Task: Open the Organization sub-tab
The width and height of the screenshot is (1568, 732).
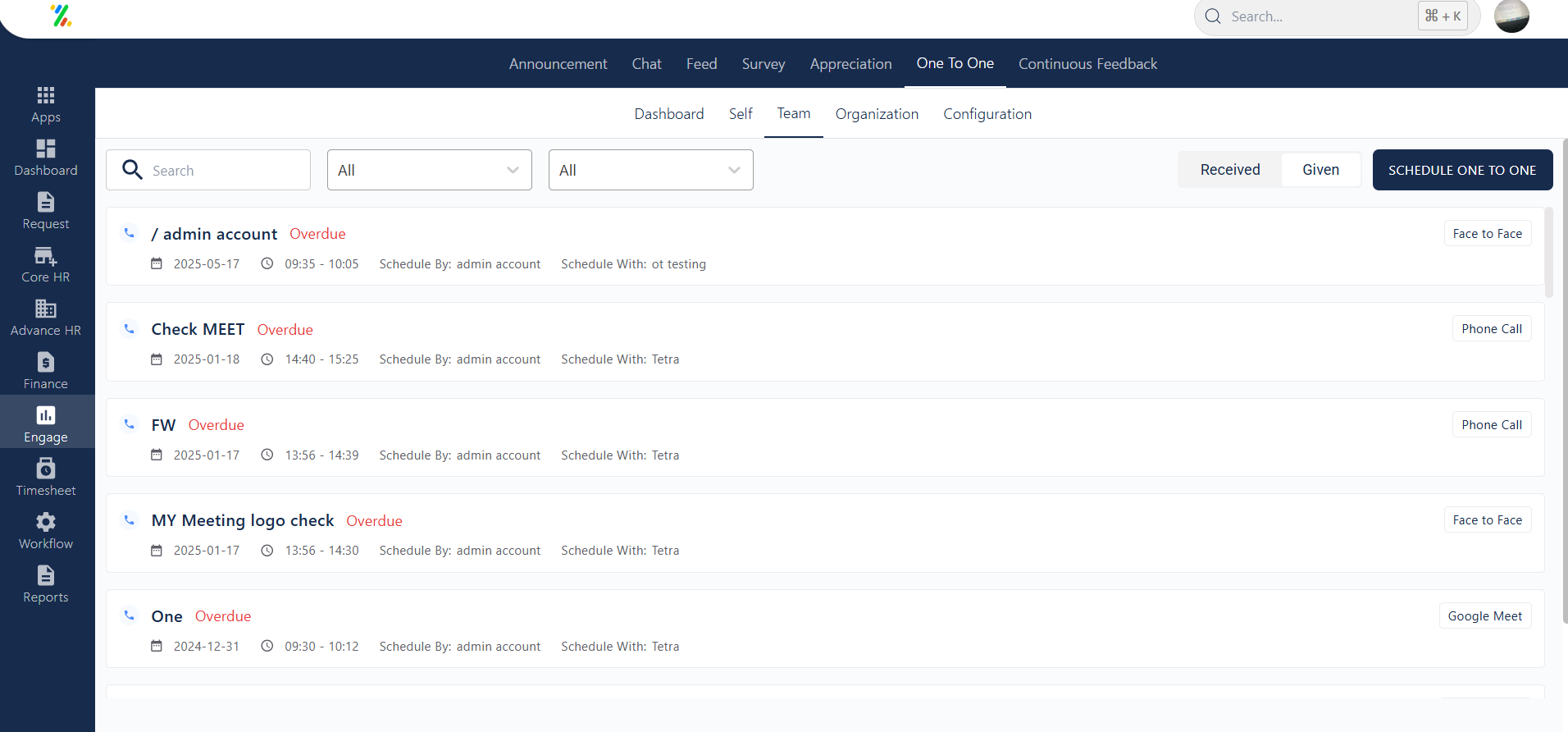Action: pos(877,114)
